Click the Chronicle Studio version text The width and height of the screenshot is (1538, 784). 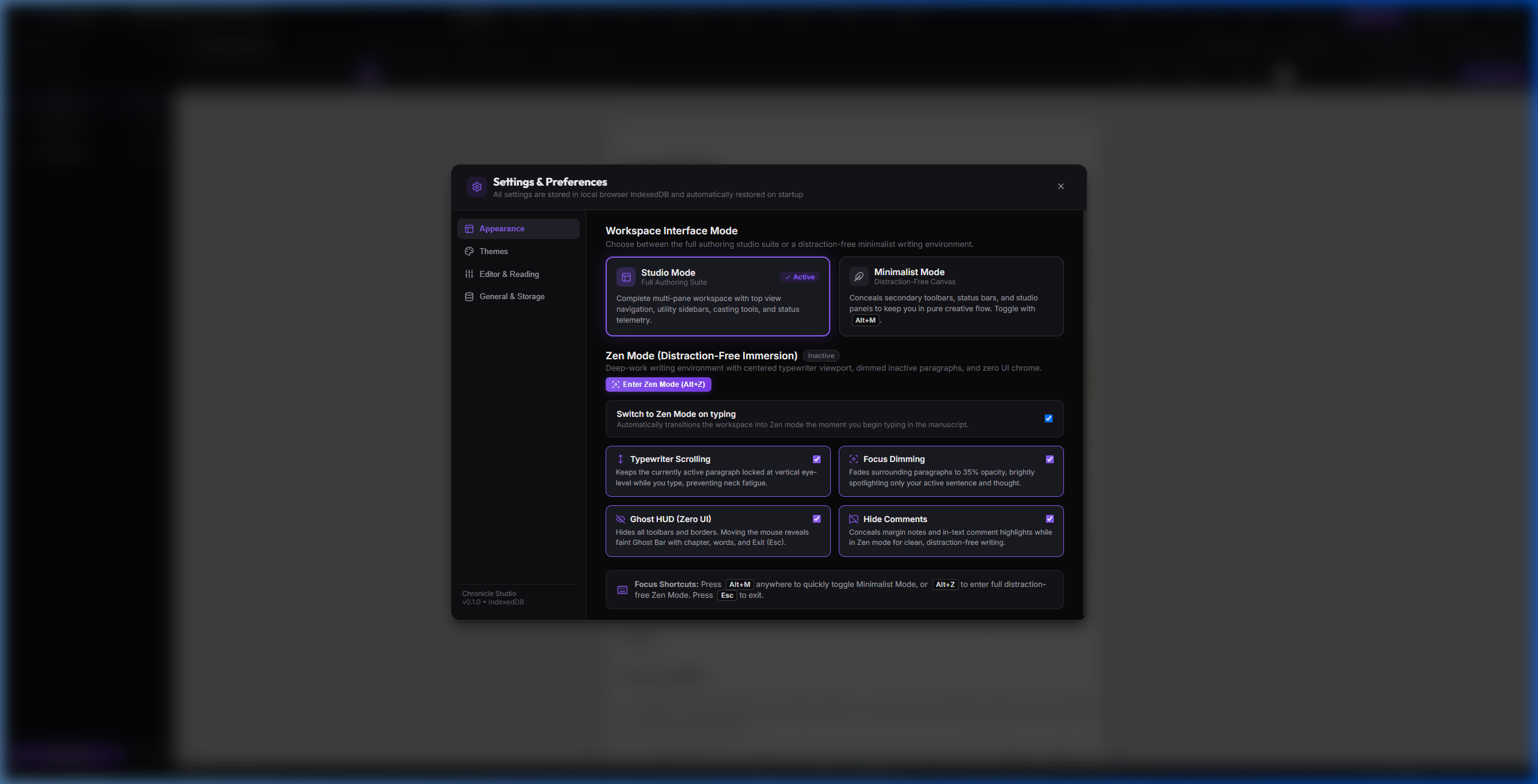pyautogui.click(x=493, y=598)
